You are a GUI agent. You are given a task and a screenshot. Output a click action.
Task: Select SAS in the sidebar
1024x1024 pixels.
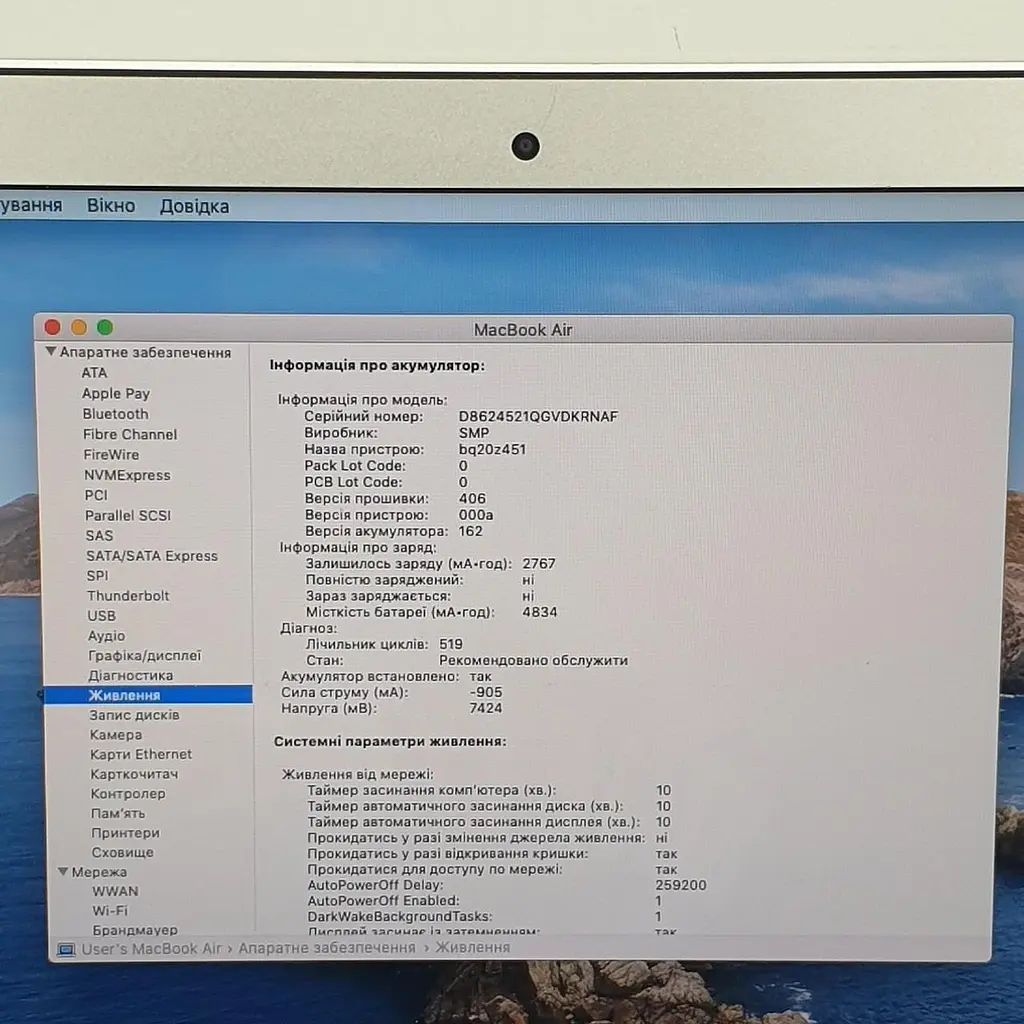(99, 536)
